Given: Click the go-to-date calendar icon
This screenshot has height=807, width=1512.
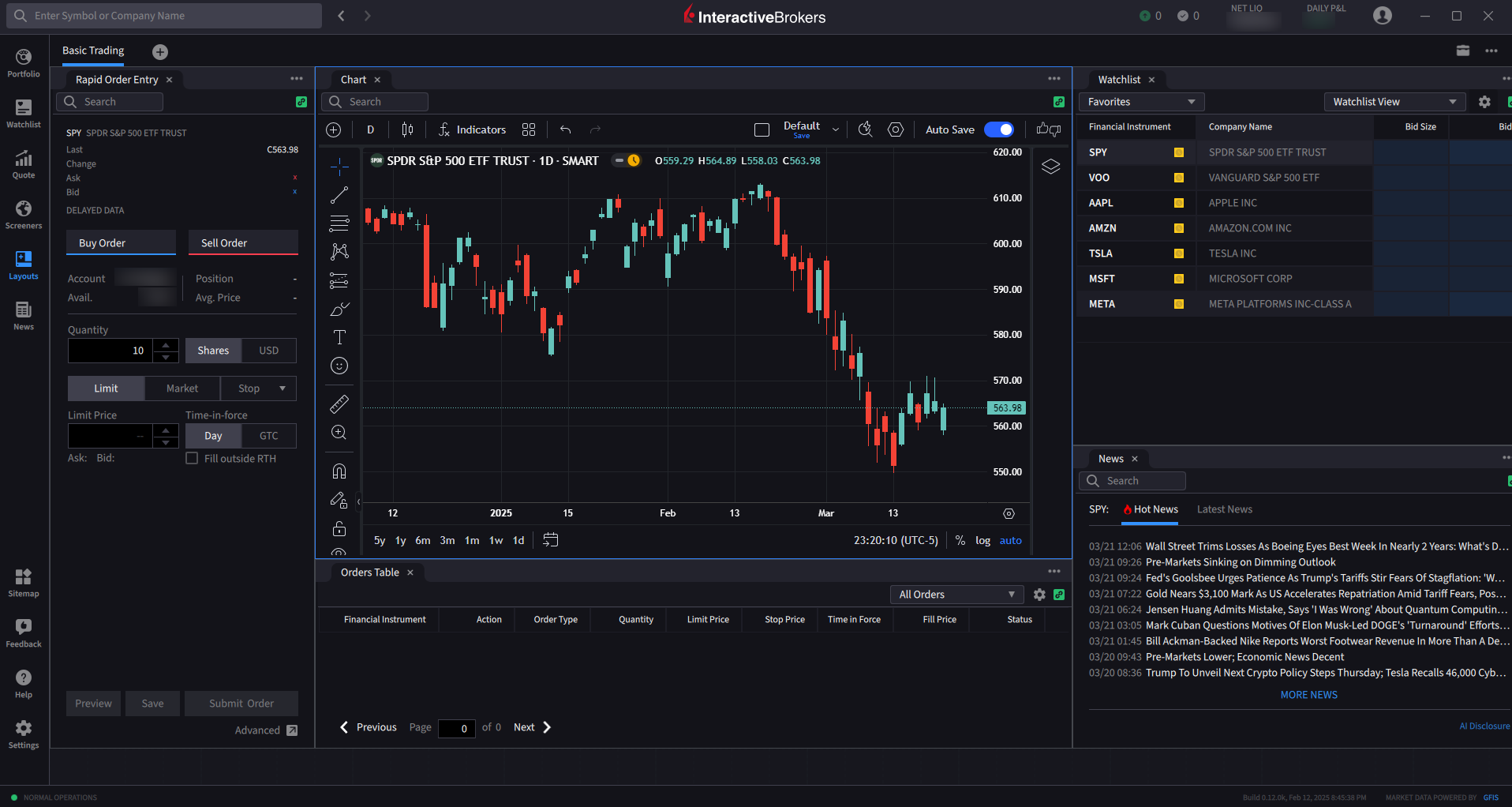Looking at the screenshot, I should 551,540.
